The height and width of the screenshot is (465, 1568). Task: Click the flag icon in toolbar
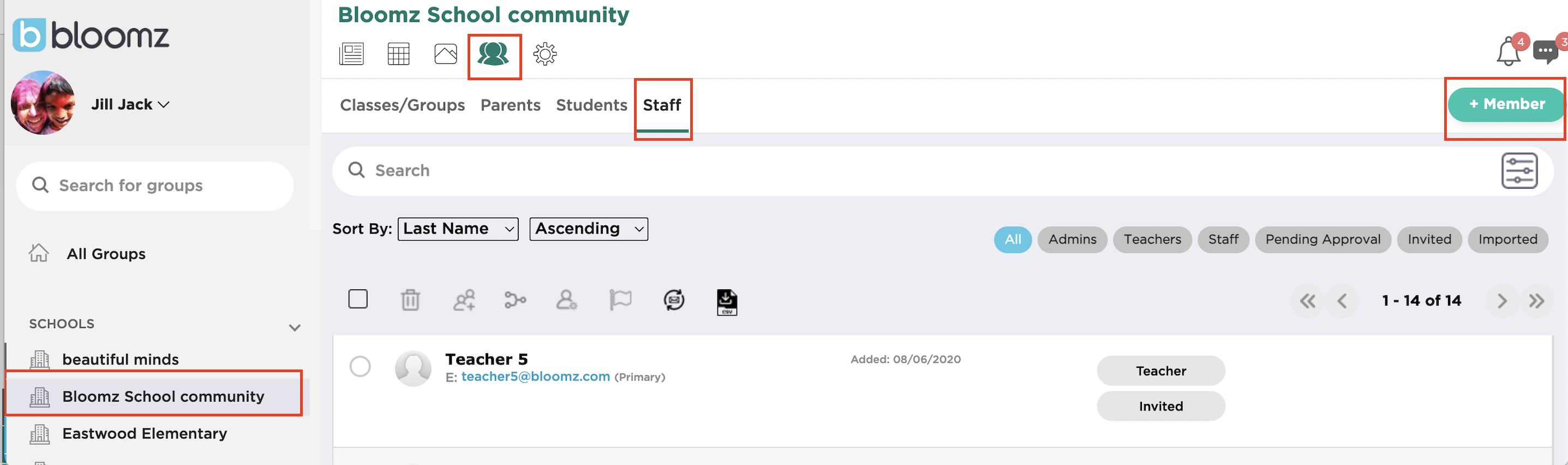click(x=620, y=300)
